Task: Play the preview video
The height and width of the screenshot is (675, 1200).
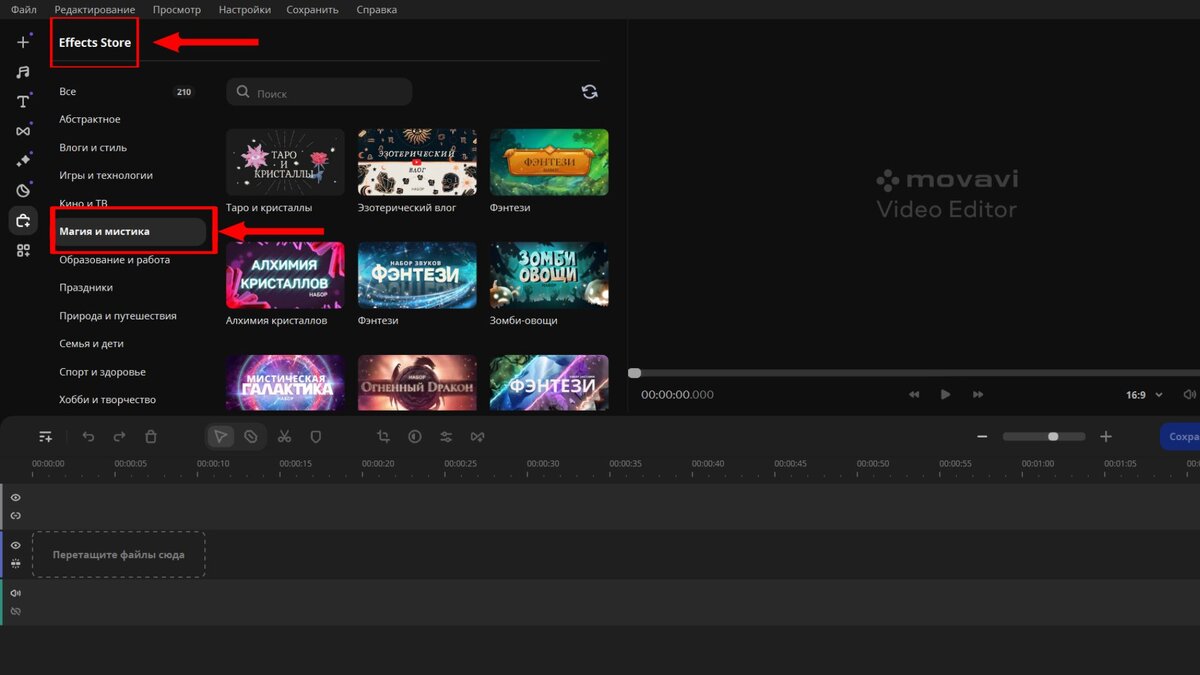Action: (946, 395)
